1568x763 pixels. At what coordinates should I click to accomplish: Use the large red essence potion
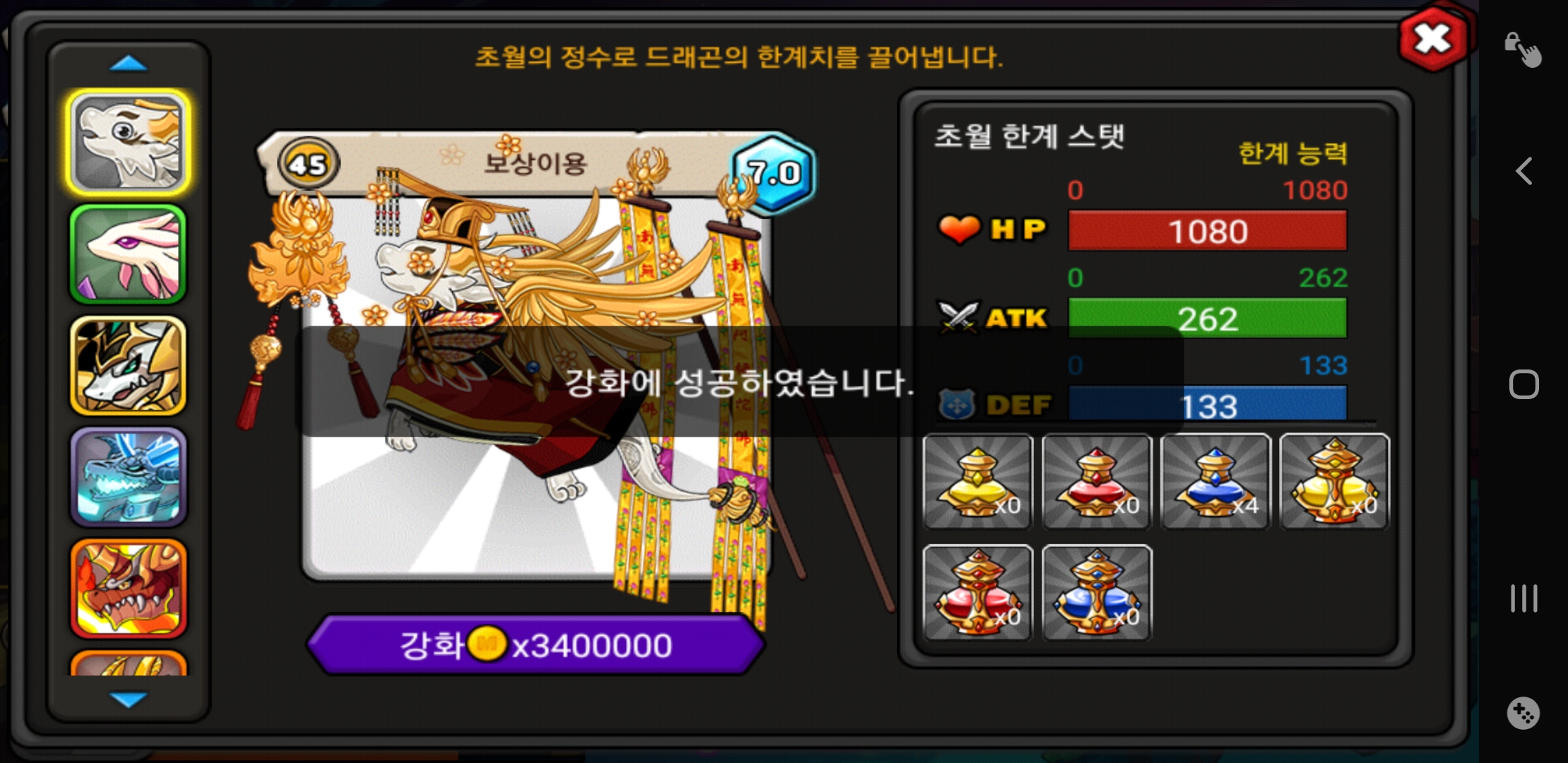tap(978, 593)
